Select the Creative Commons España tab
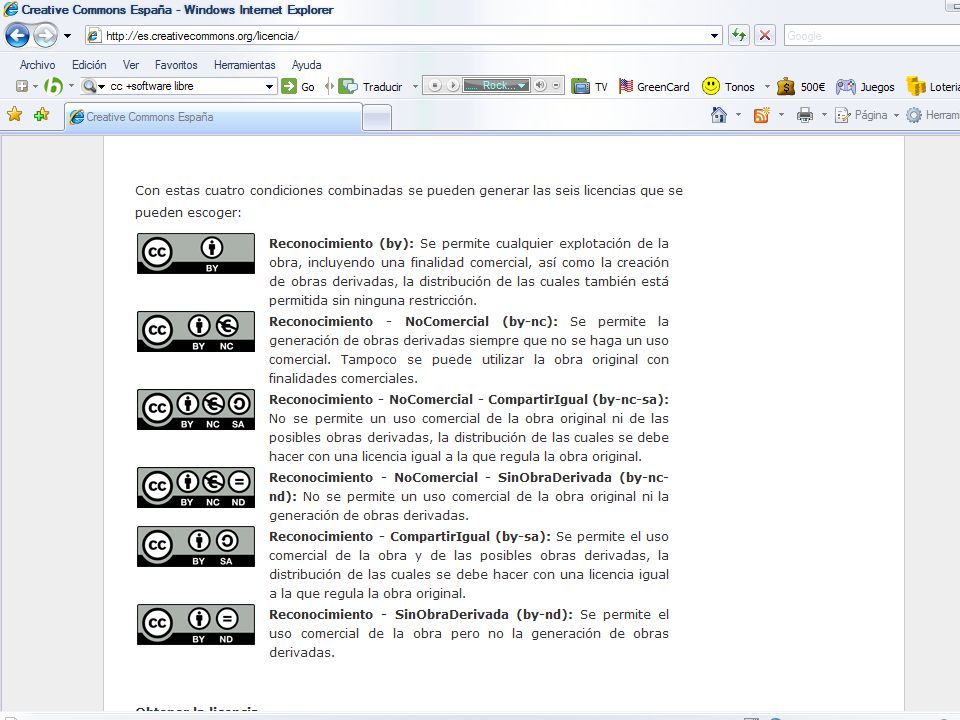This screenshot has height=720, width=960. [213, 116]
